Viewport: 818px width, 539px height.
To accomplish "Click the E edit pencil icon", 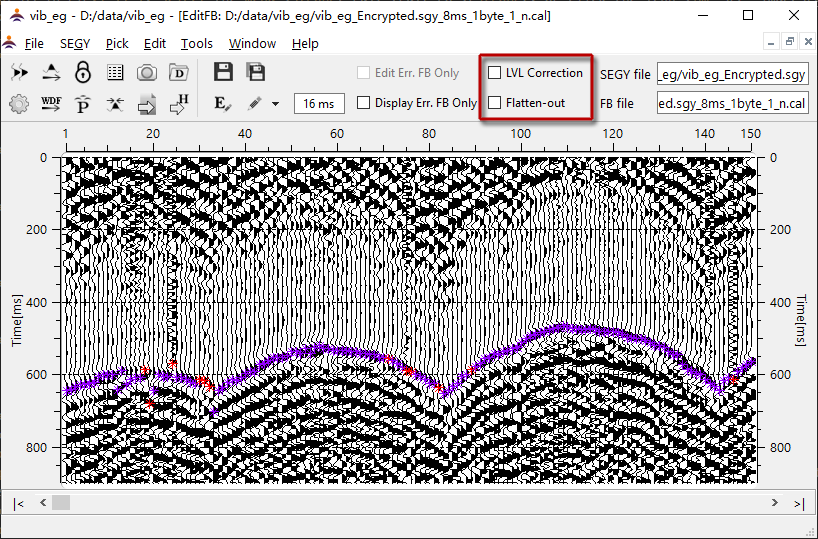I will click(223, 104).
